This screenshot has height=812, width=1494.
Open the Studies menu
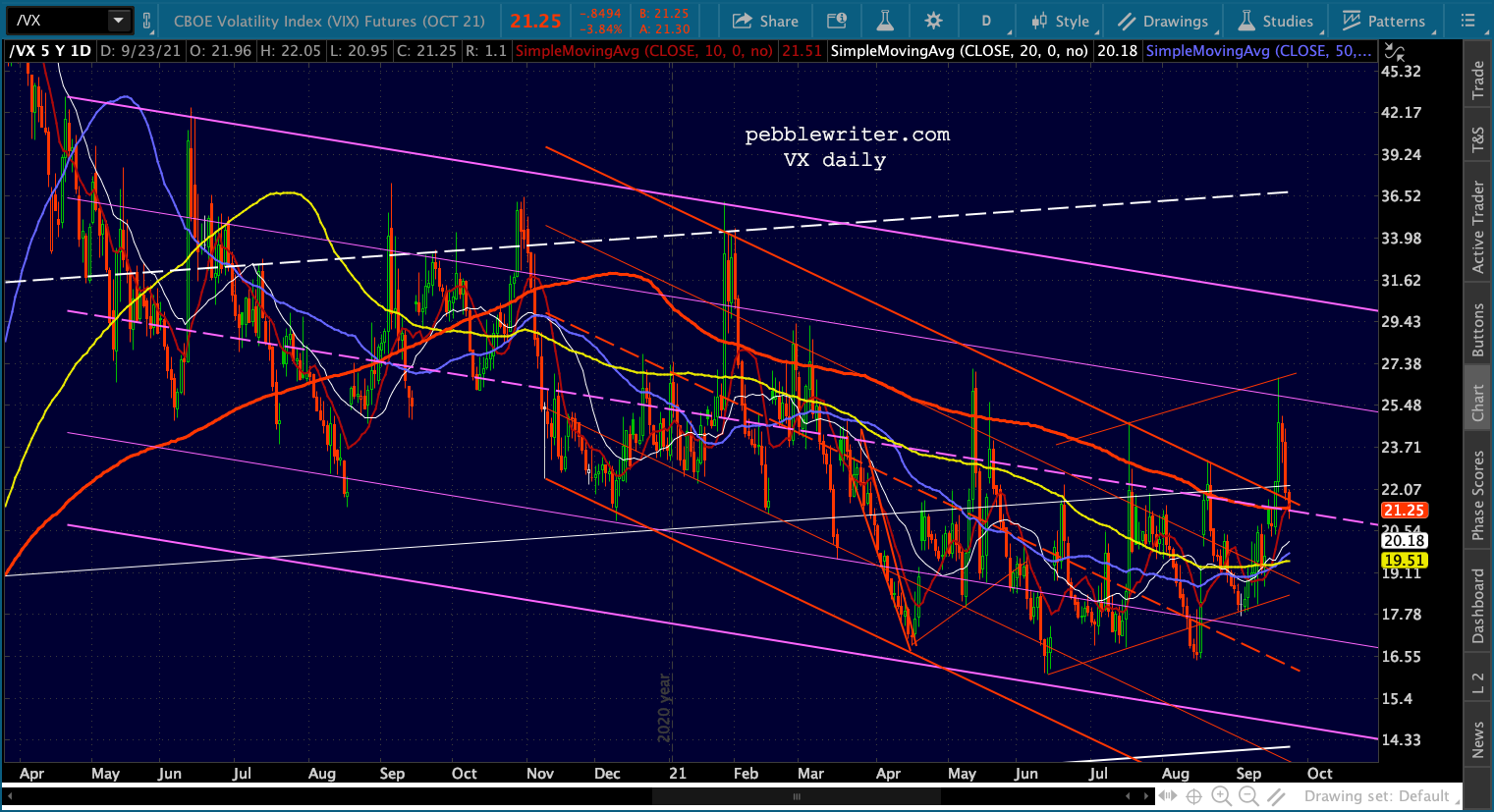pyautogui.click(x=1275, y=21)
